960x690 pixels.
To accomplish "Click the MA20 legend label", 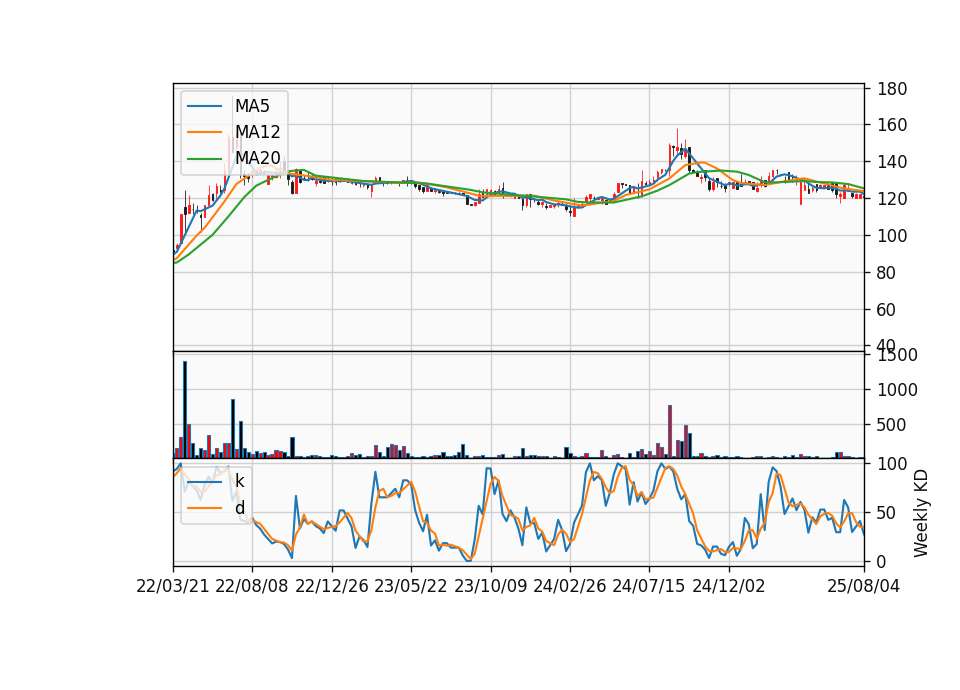I will (257, 159).
